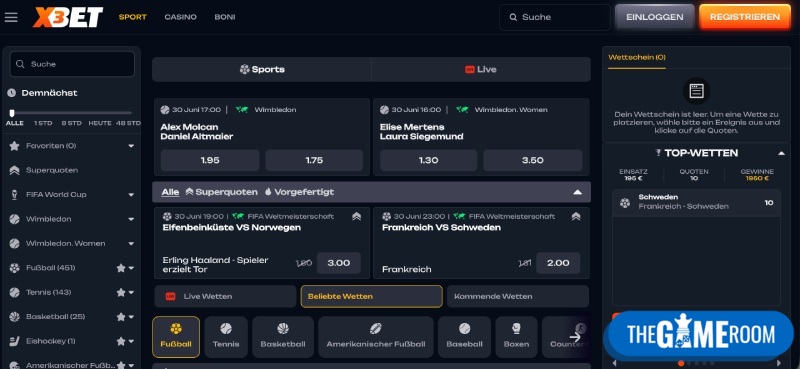Click the FIFA World Cup trophy icon

click(14, 194)
